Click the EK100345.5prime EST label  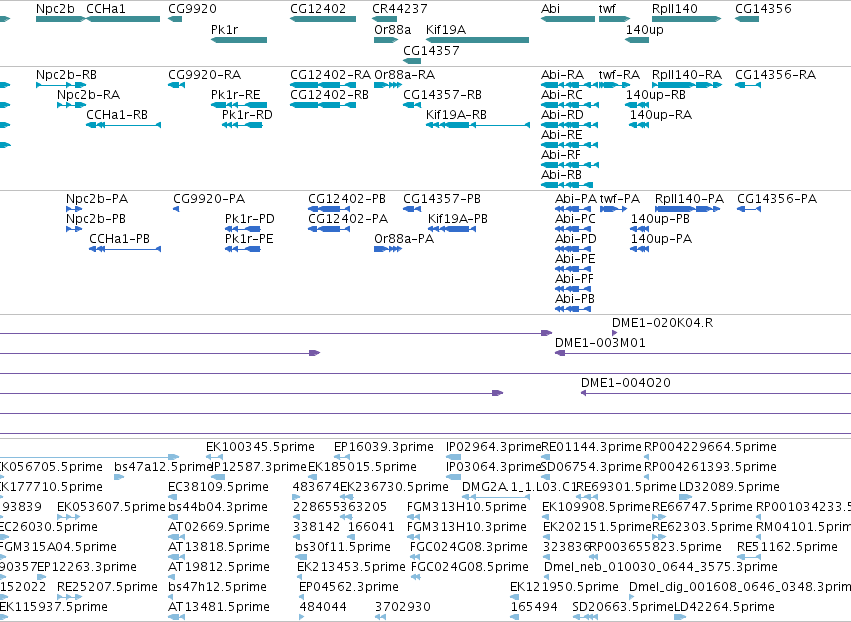pos(261,447)
